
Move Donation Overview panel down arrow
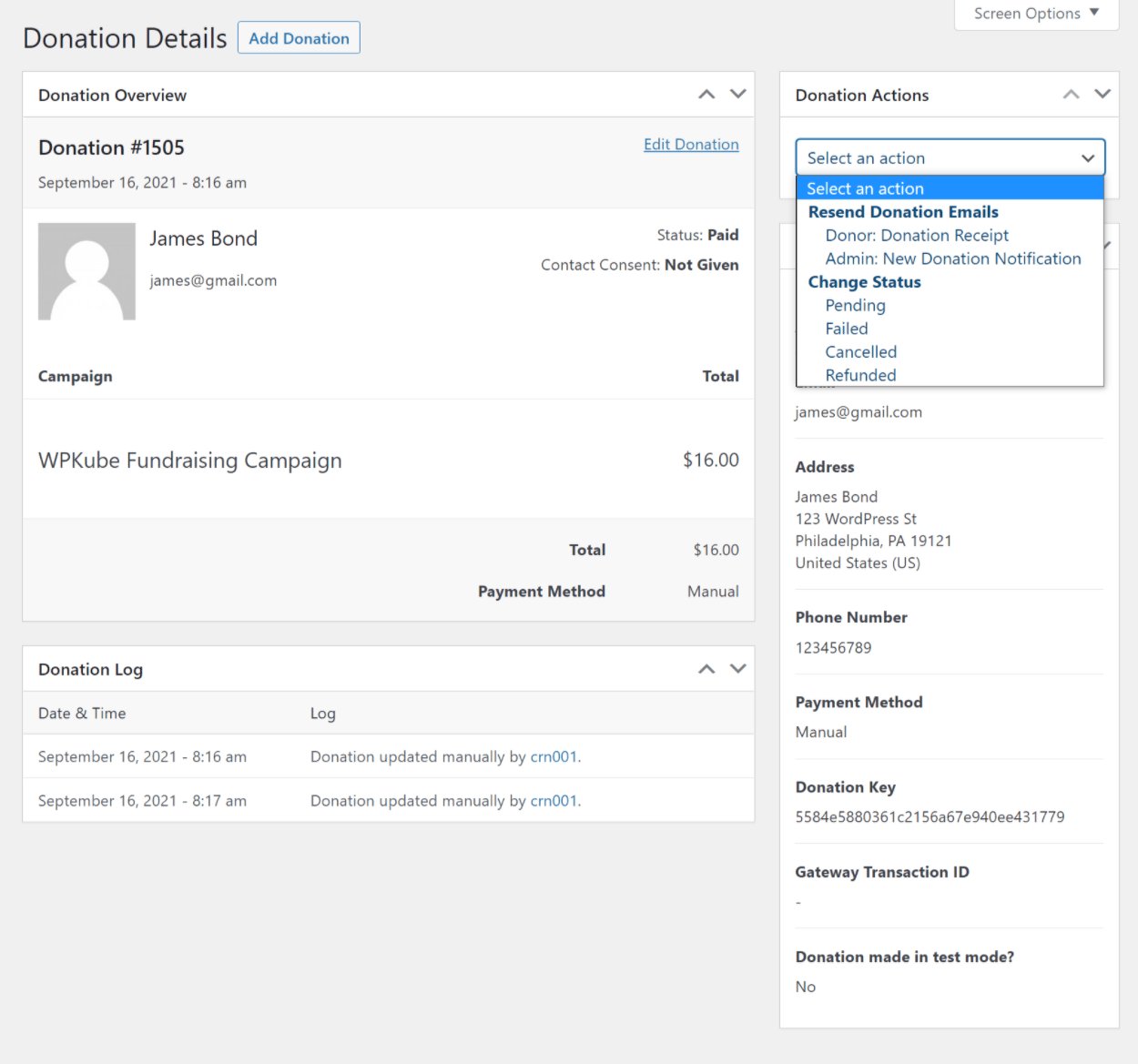[738, 95]
